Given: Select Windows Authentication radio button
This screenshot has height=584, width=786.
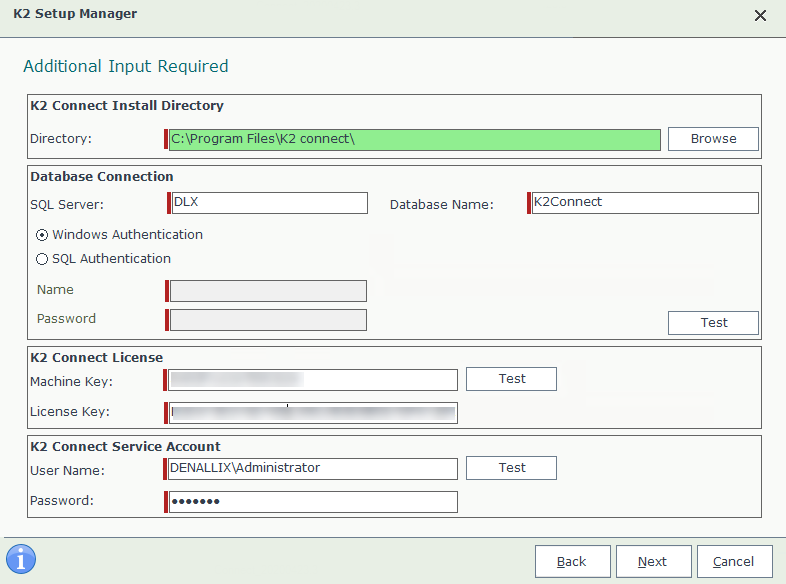Looking at the screenshot, I should (42, 235).
